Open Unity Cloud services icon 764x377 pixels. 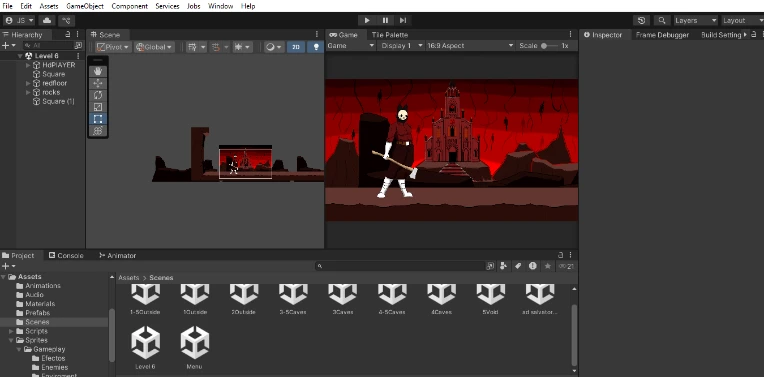click(x=47, y=20)
